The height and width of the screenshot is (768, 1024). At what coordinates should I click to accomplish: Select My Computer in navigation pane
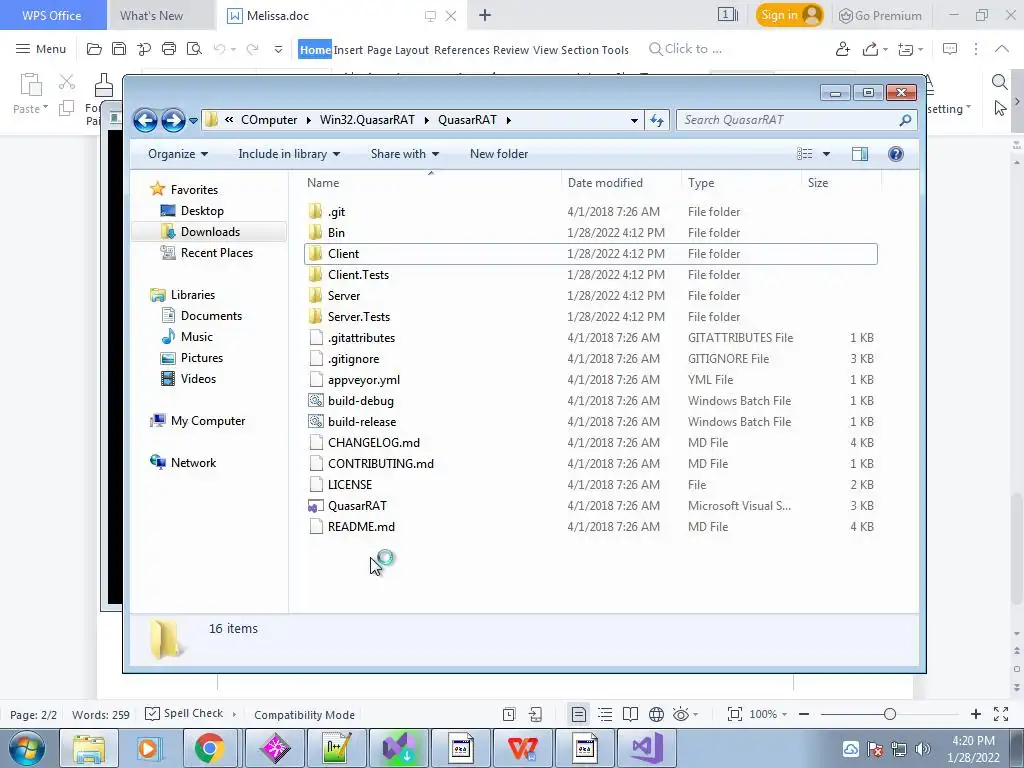pos(208,421)
